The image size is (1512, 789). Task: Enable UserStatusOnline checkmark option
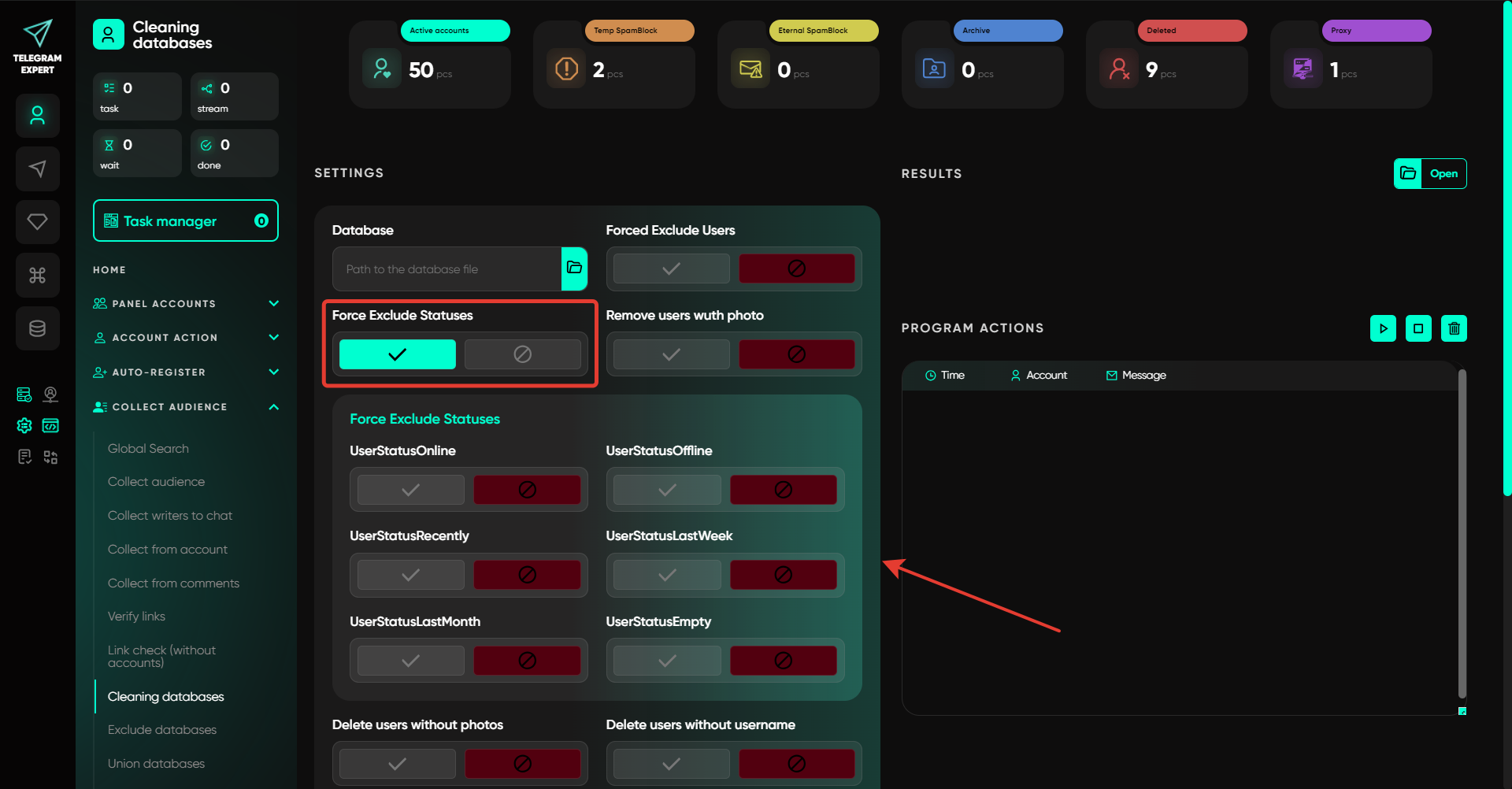410,490
